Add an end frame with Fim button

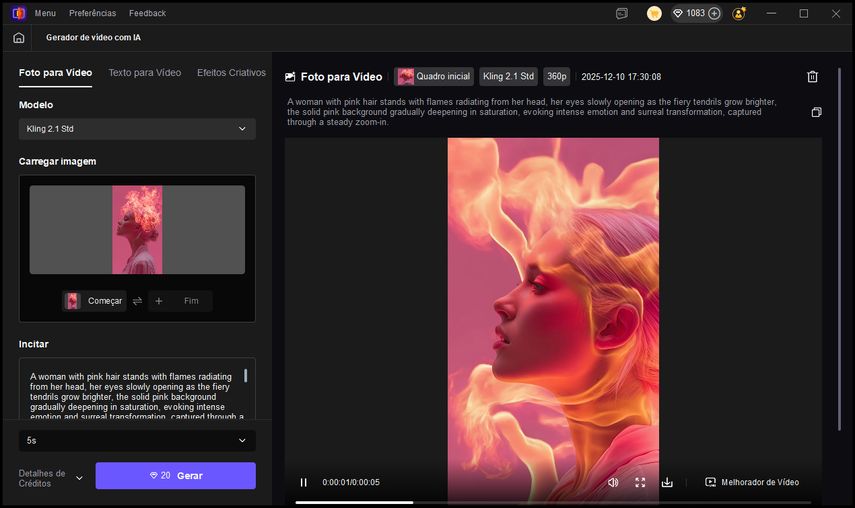click(x=180, y=301)
